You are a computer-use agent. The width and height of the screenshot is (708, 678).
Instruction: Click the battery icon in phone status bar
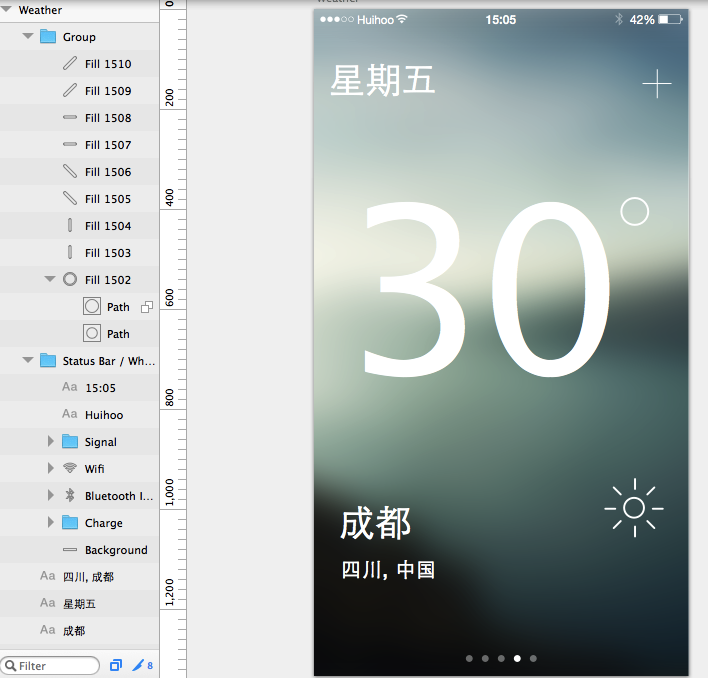pyautogui.click(x=670, y=20)
